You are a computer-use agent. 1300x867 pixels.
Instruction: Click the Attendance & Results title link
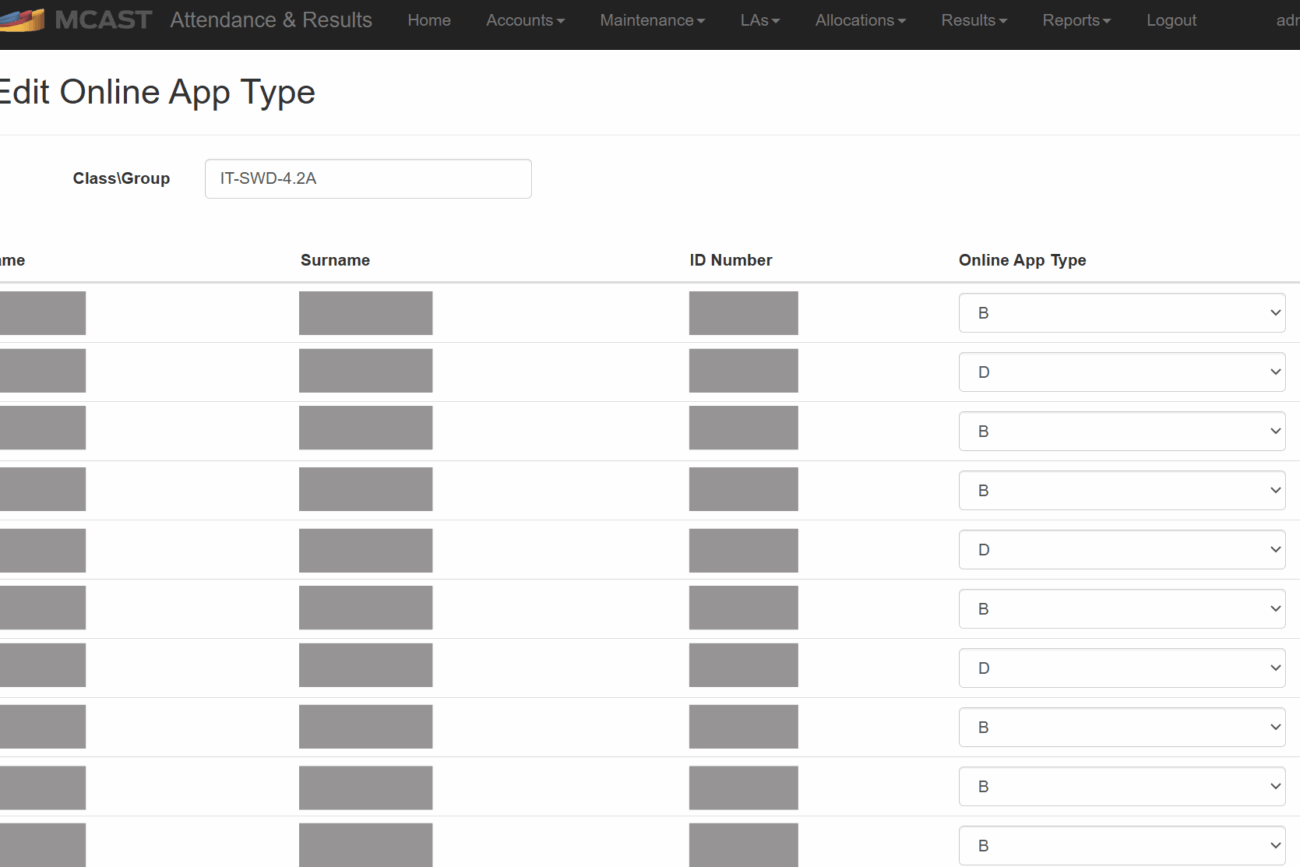point(271,20)
